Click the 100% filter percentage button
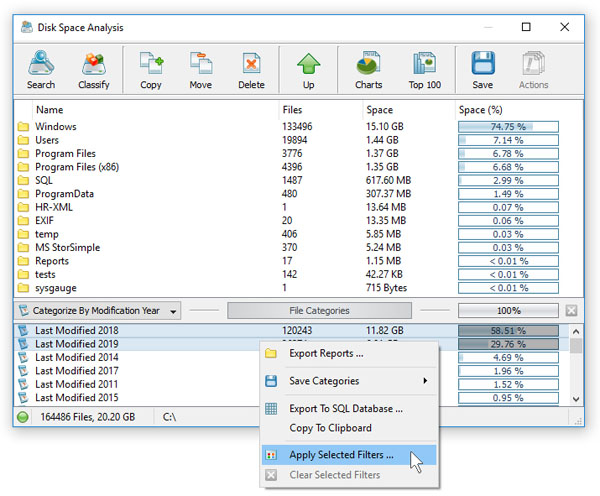 pyautogui.click(x=508, y=310)
